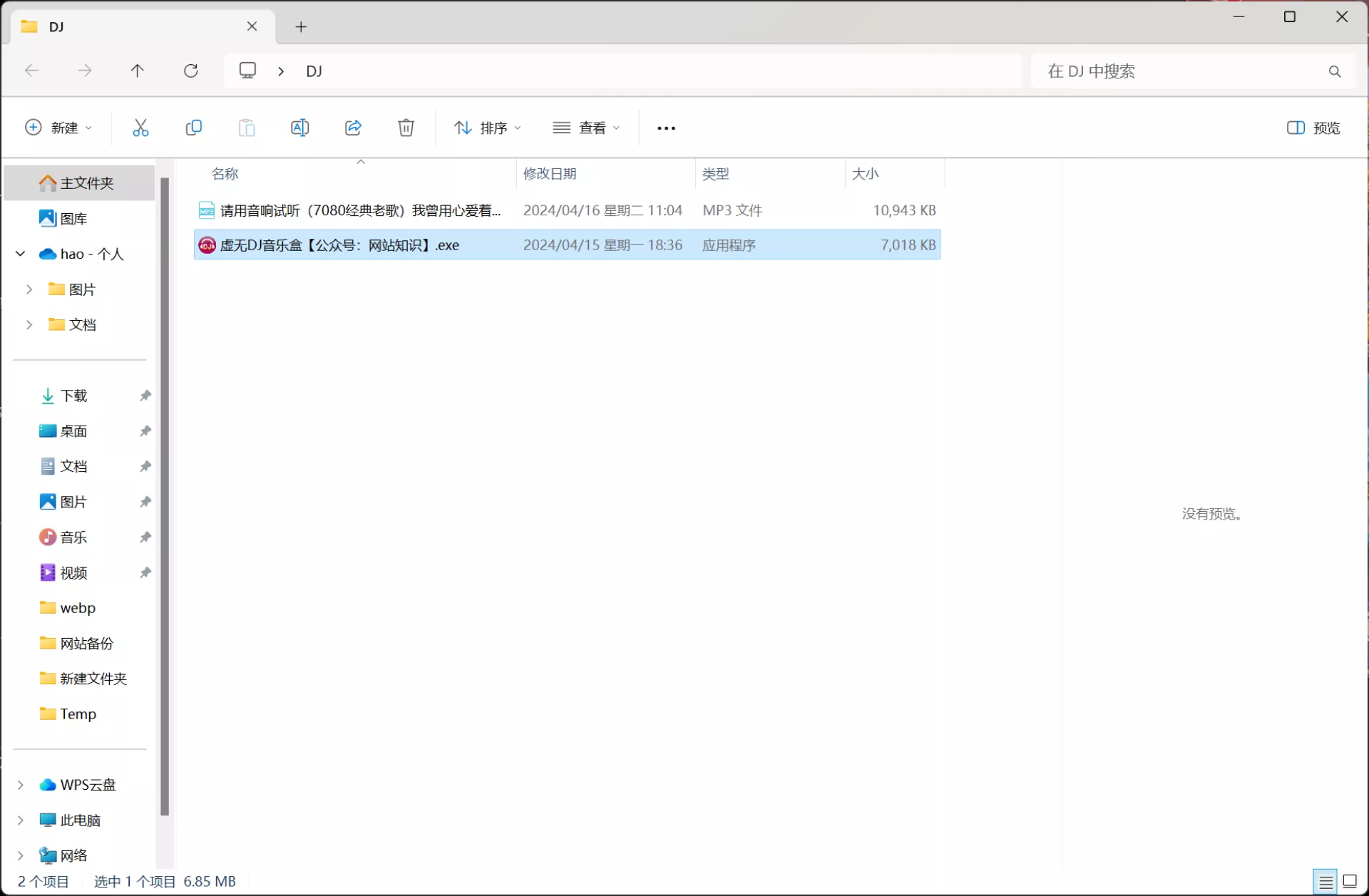Go up one folder level
1369x896 pixels.
[x=138, y=71]
